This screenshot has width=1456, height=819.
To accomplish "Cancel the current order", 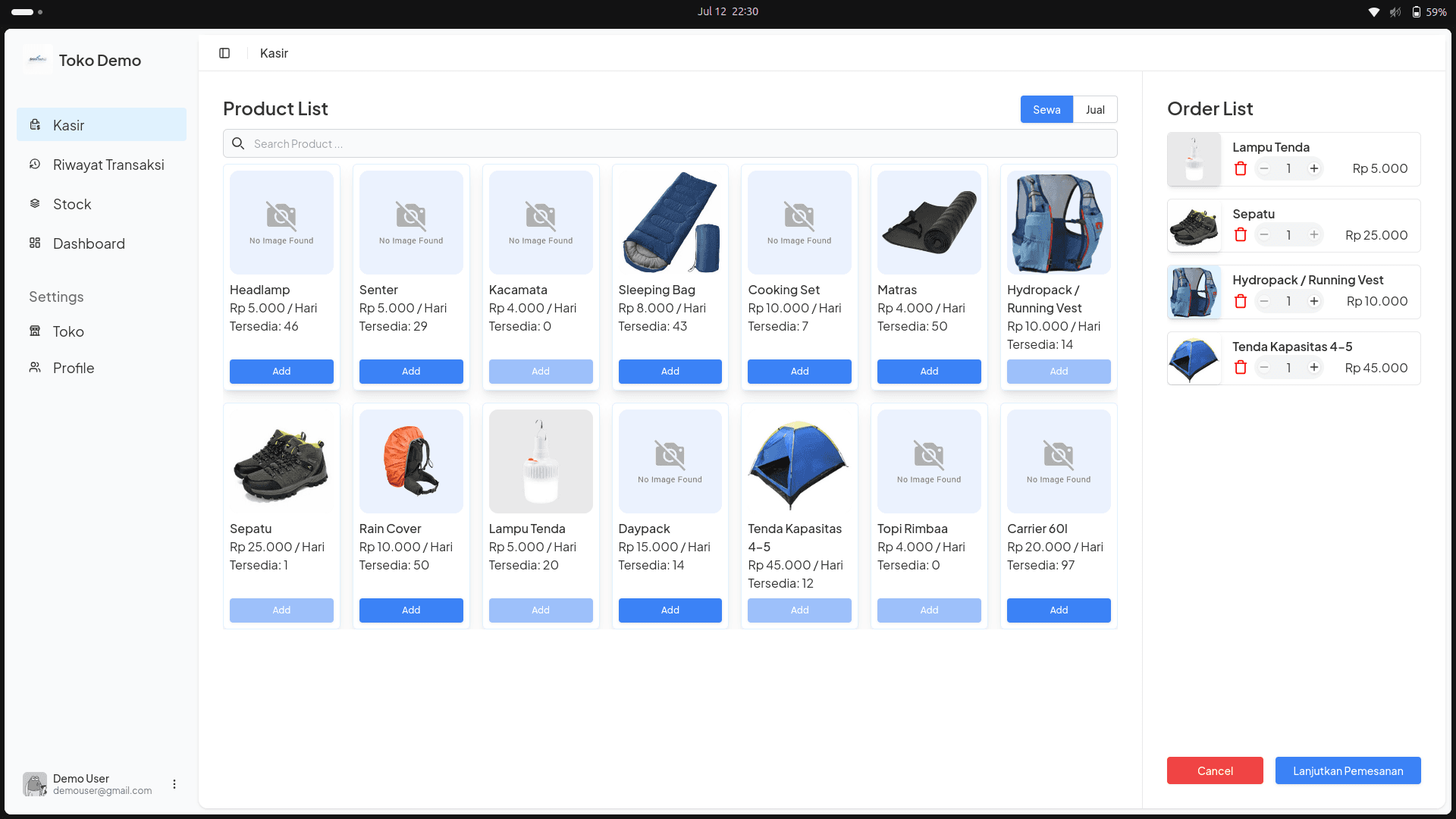I will (1215, 770).
